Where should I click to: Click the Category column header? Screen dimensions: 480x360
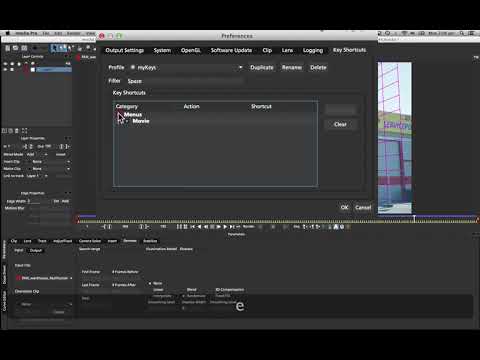(x=127, y=107)
